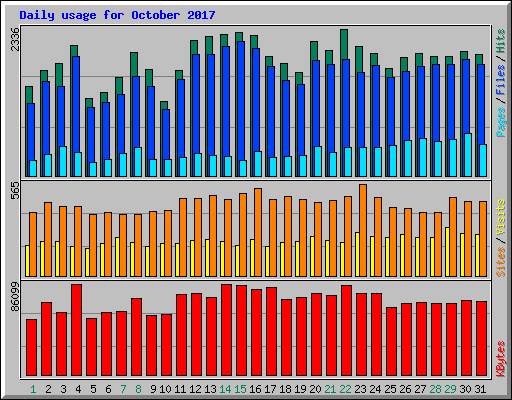Select the cyan Pages bar for day 30
Screen dimensions: 512x400
tap(468, 155)
